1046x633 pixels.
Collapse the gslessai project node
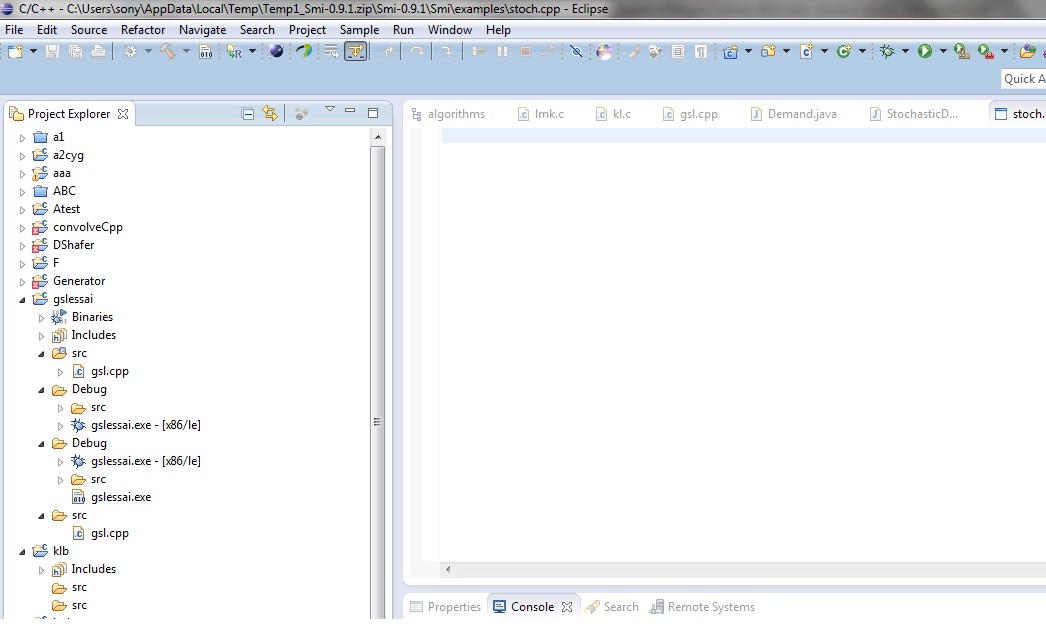coord(22,300)
